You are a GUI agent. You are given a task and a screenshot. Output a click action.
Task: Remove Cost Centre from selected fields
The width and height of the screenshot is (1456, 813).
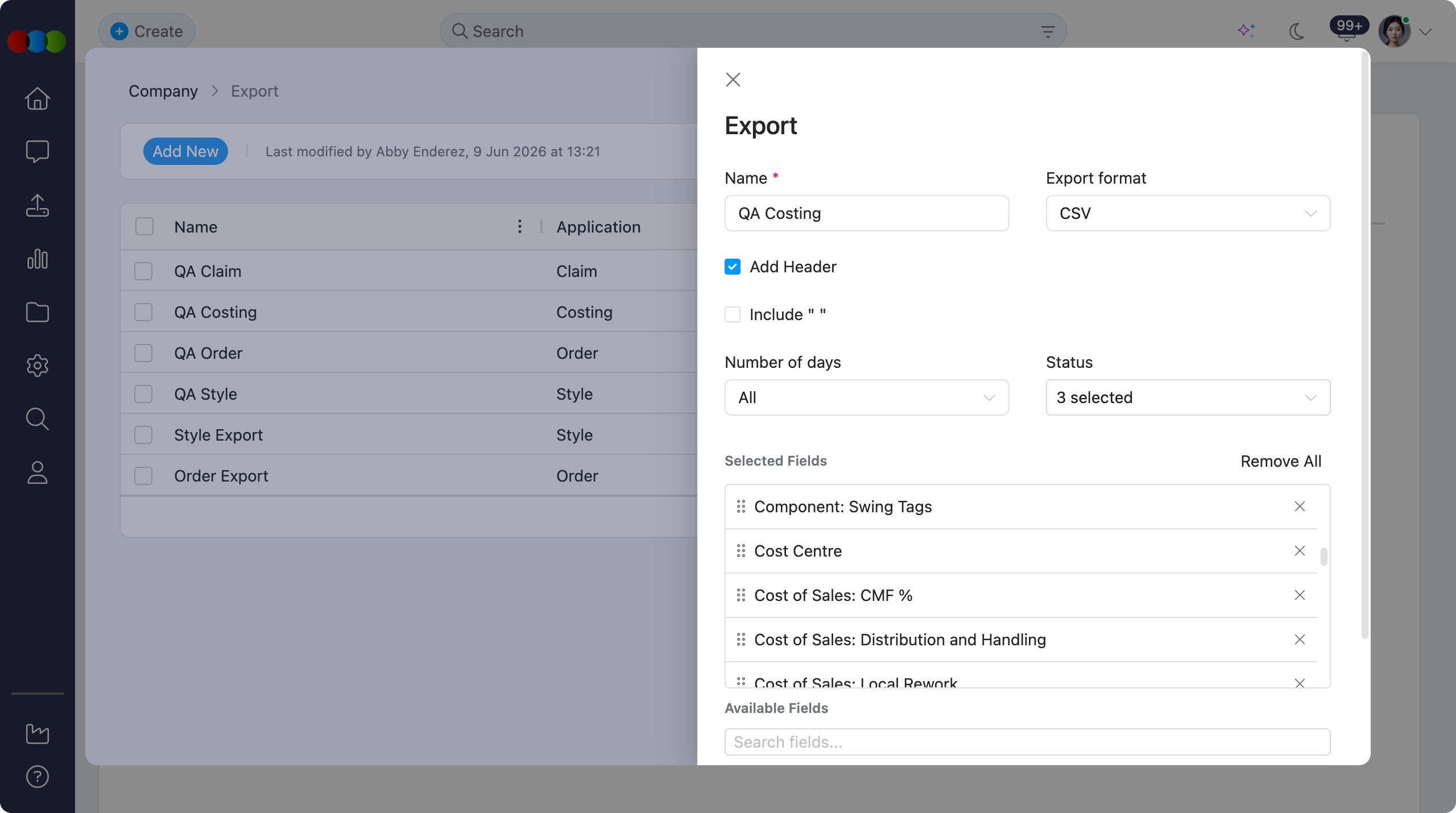(1300, 551)
